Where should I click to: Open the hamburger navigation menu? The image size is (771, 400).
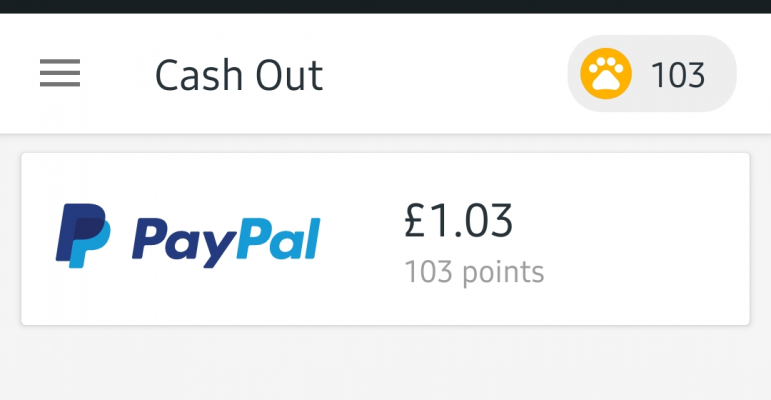(x=60, y=73)
